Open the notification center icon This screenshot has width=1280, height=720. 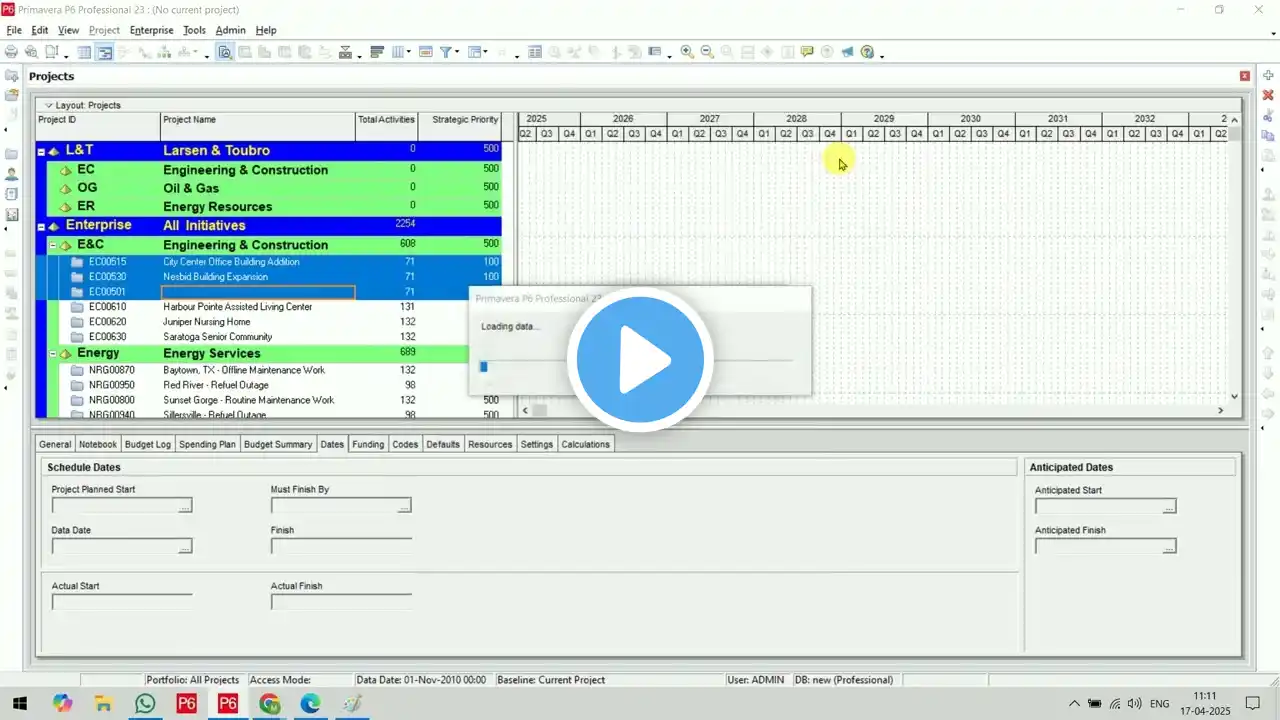pos(1252,703)
